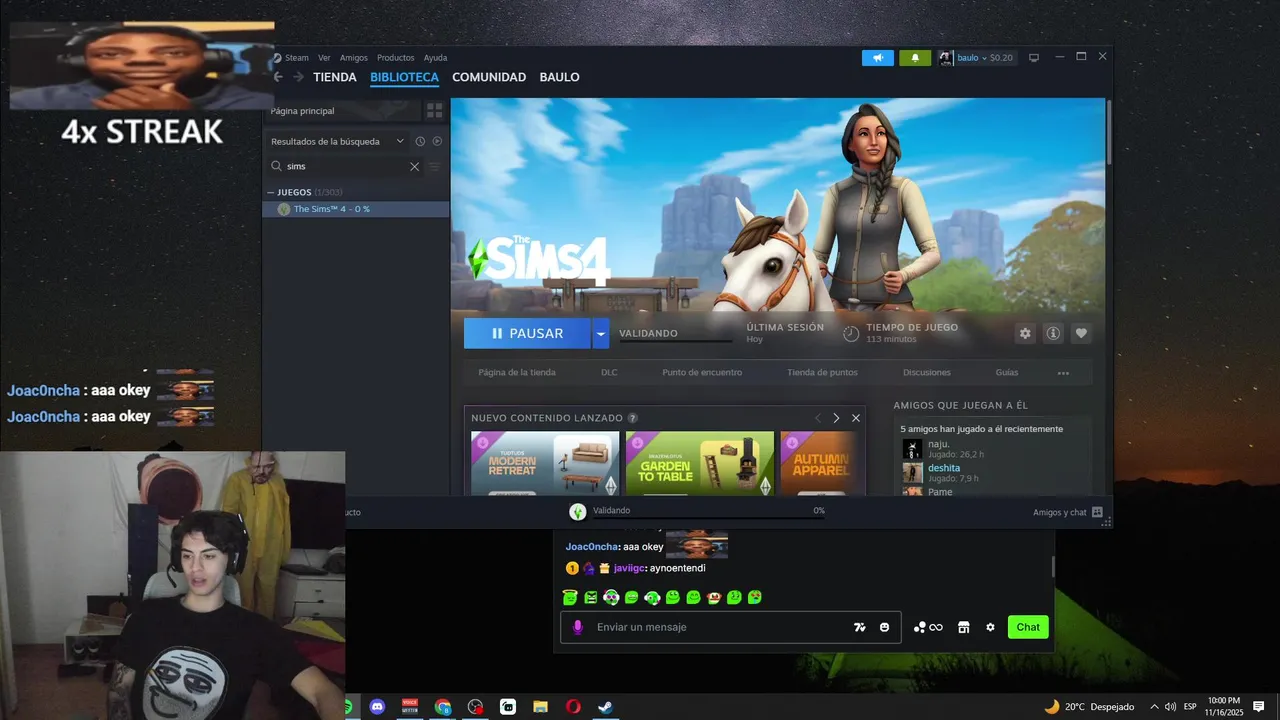Image resolution: width=1280 pixels, height=720 pixels.
Task: Open Steam notifications bell
Action: point(915,58)
